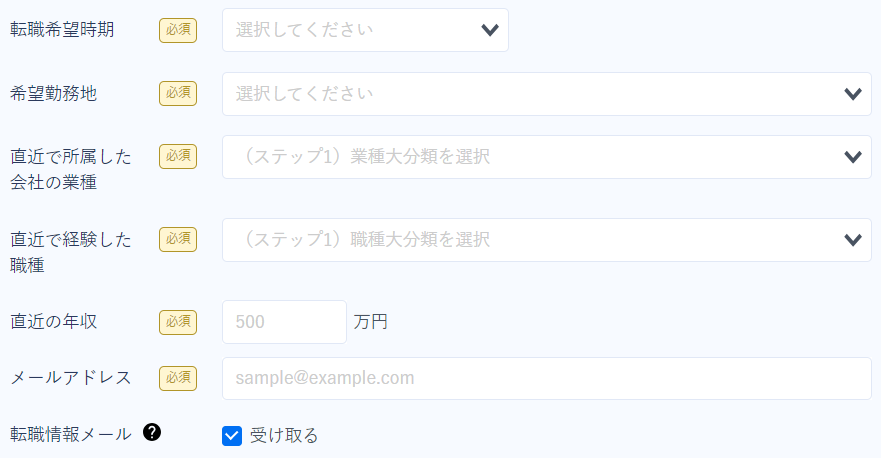Click chevron arrow on 業種大分類 selector
Viewport: 881px width, 458px height.
[853, 157]
